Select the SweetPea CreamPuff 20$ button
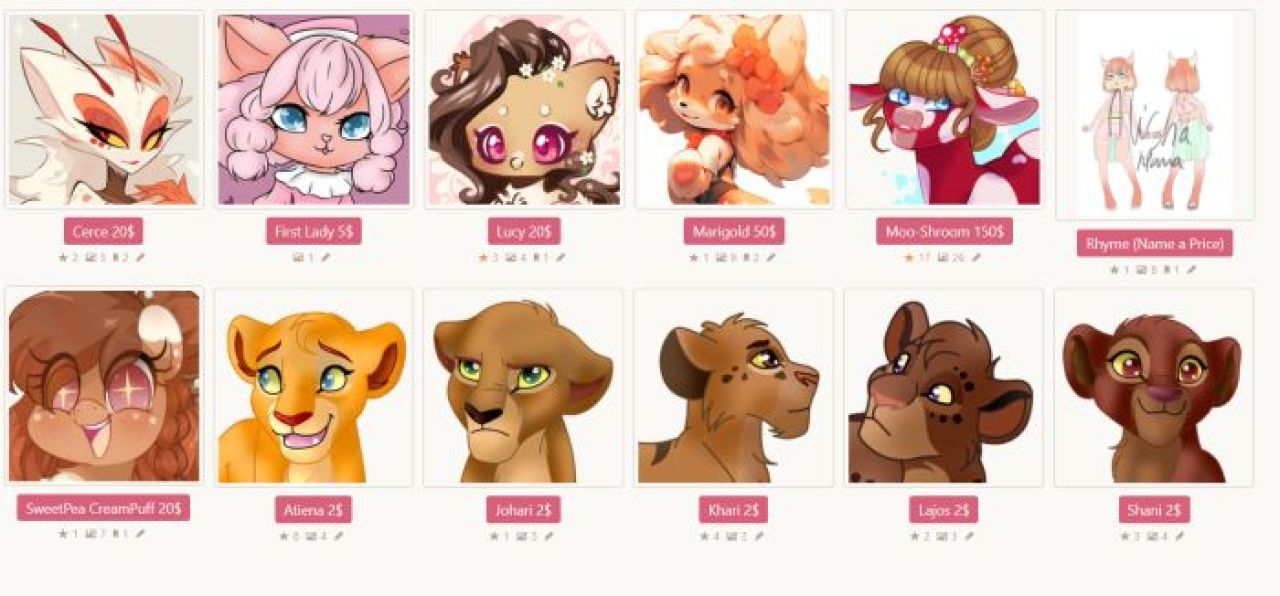This screenshot has height=596, width=1280. [x=103, y=508]
